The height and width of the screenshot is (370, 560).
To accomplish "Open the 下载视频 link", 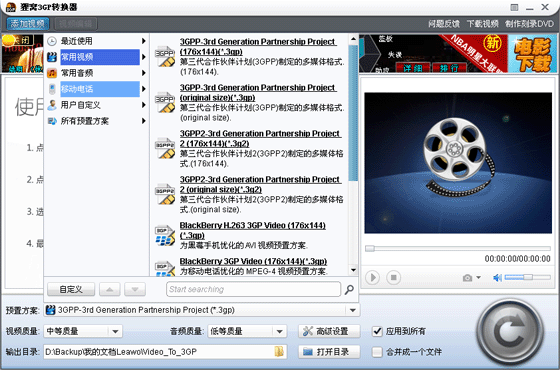I will pos(482,24).
